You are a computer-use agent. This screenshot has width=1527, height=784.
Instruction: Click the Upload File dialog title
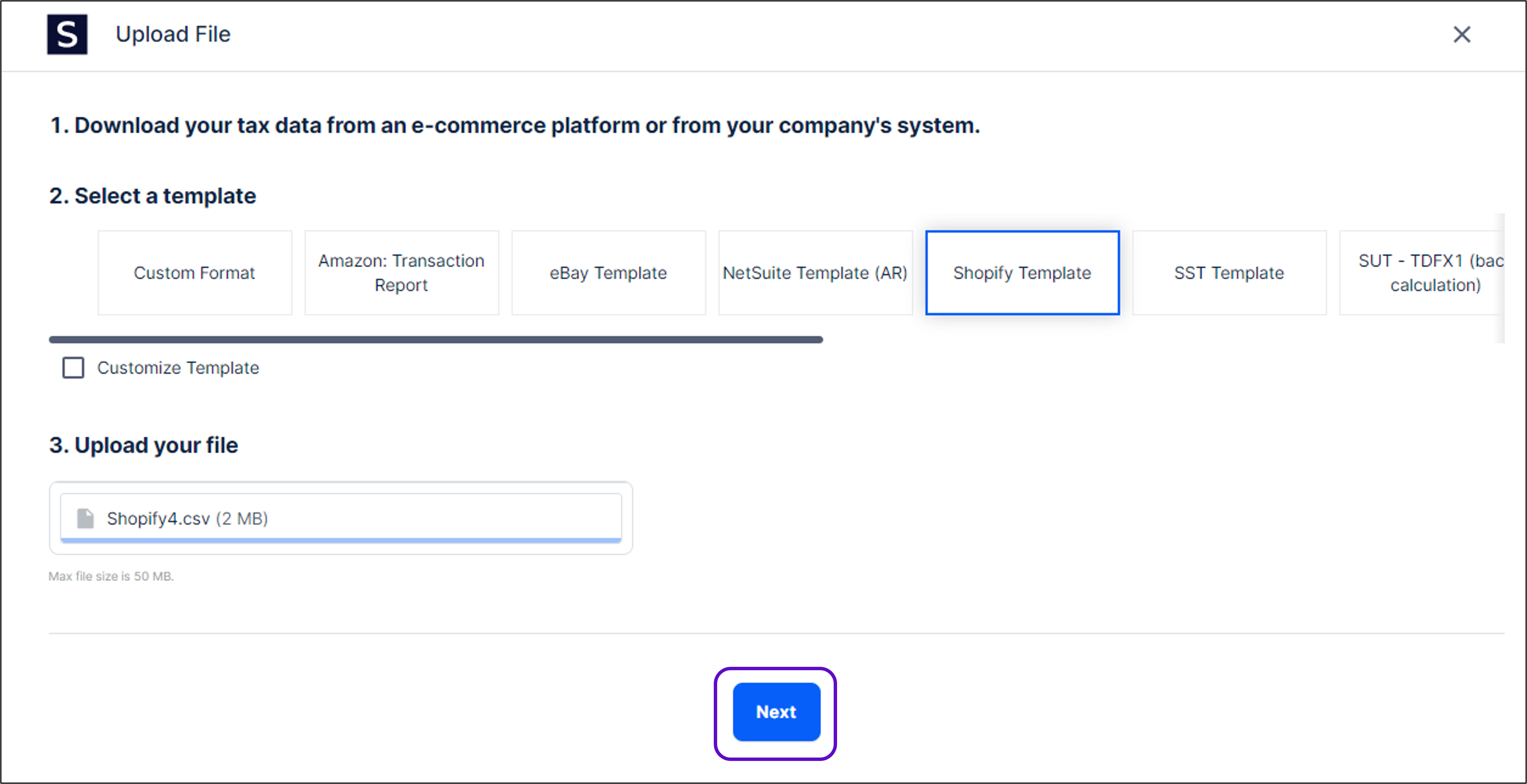pyautogui.click(x=172, y=34)
